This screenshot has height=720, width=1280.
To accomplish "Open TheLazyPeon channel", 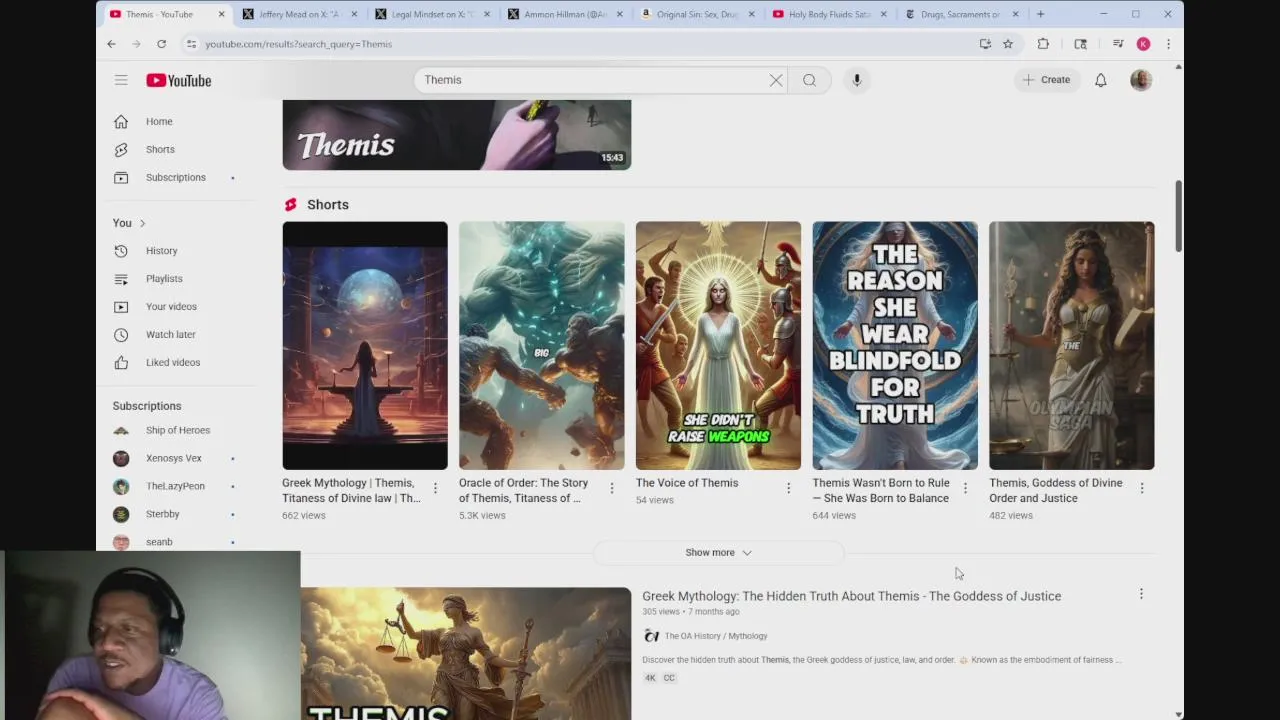I will 176,486.
